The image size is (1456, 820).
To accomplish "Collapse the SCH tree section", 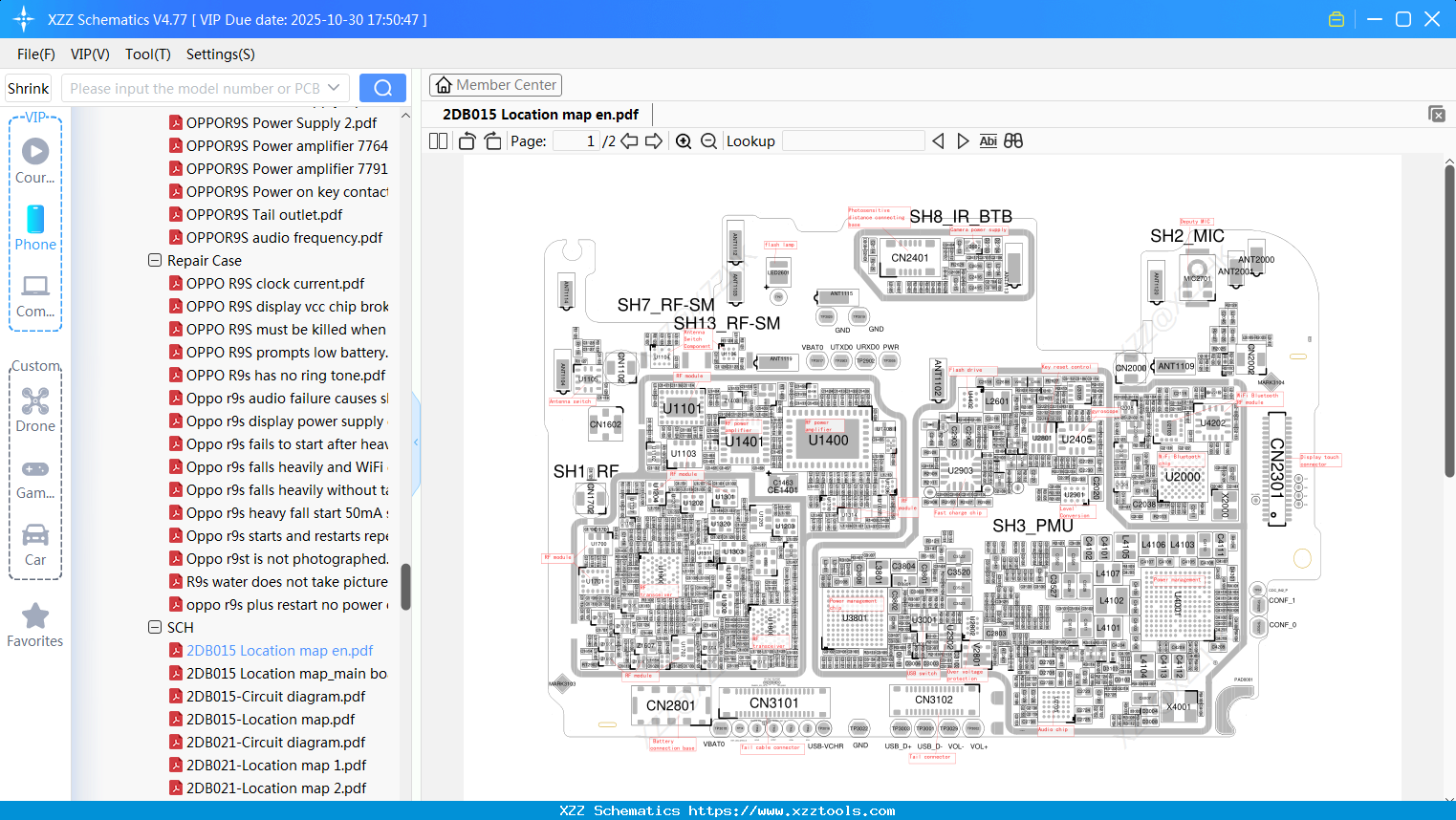I will point(155,627).
